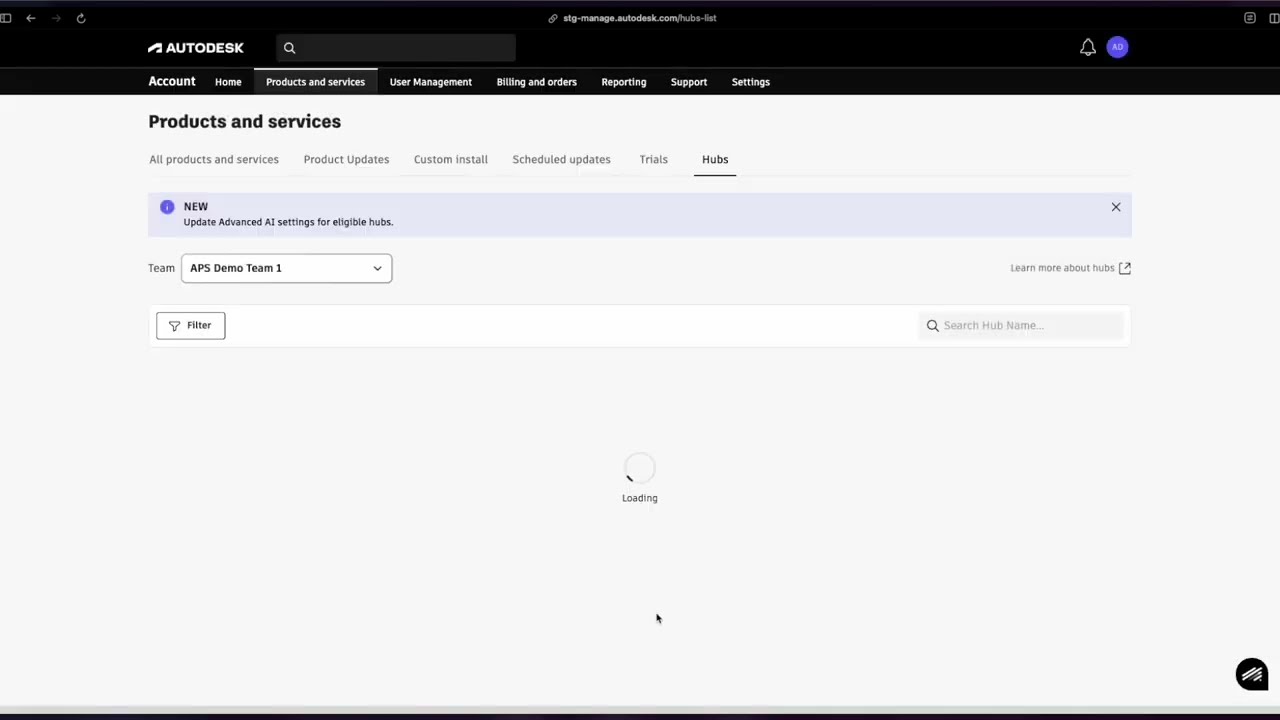Open the Custom install tab
Image resolution: width=1280 pixels, height=720 pixels.
coord(451,159)
